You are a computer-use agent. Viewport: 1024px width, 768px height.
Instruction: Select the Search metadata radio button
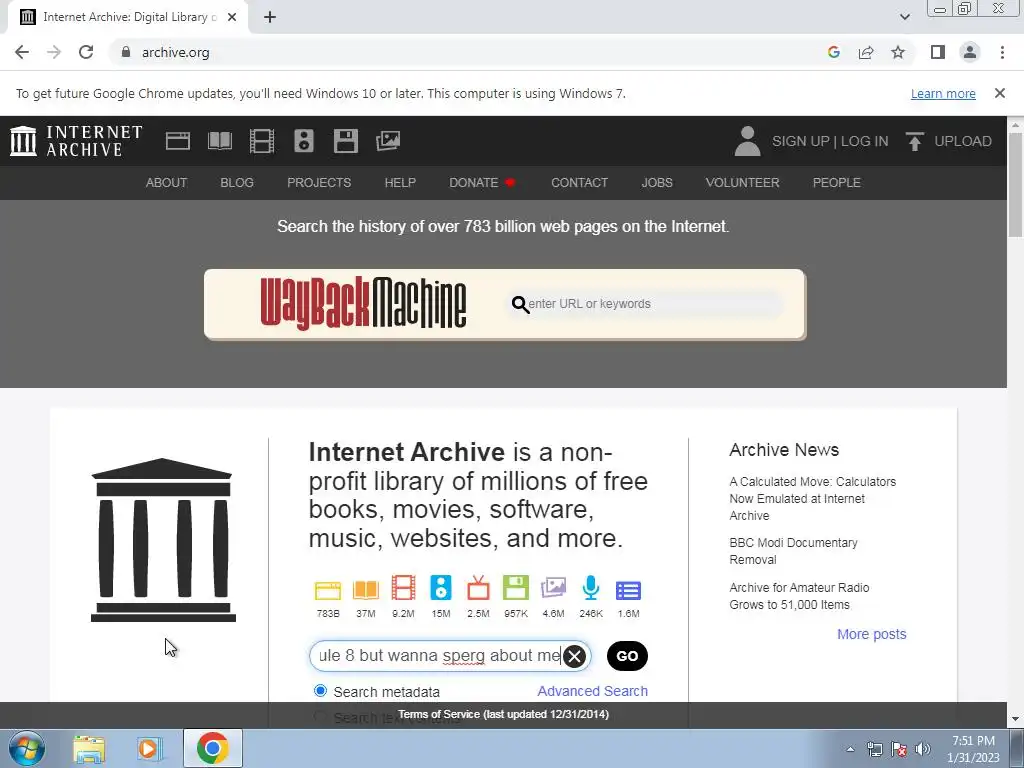320,691
